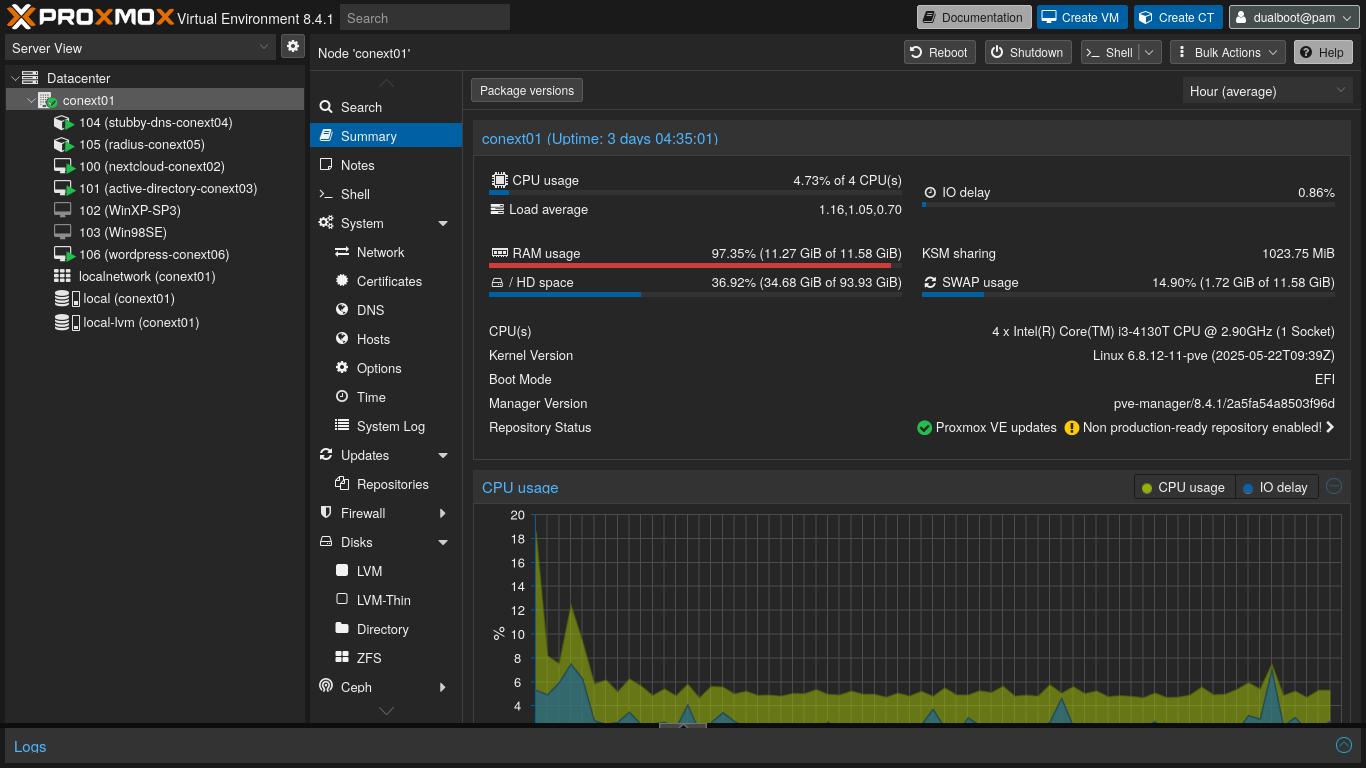
Task: Click VM 101 active-directory monitor icon
Action: tap(64, 188)
